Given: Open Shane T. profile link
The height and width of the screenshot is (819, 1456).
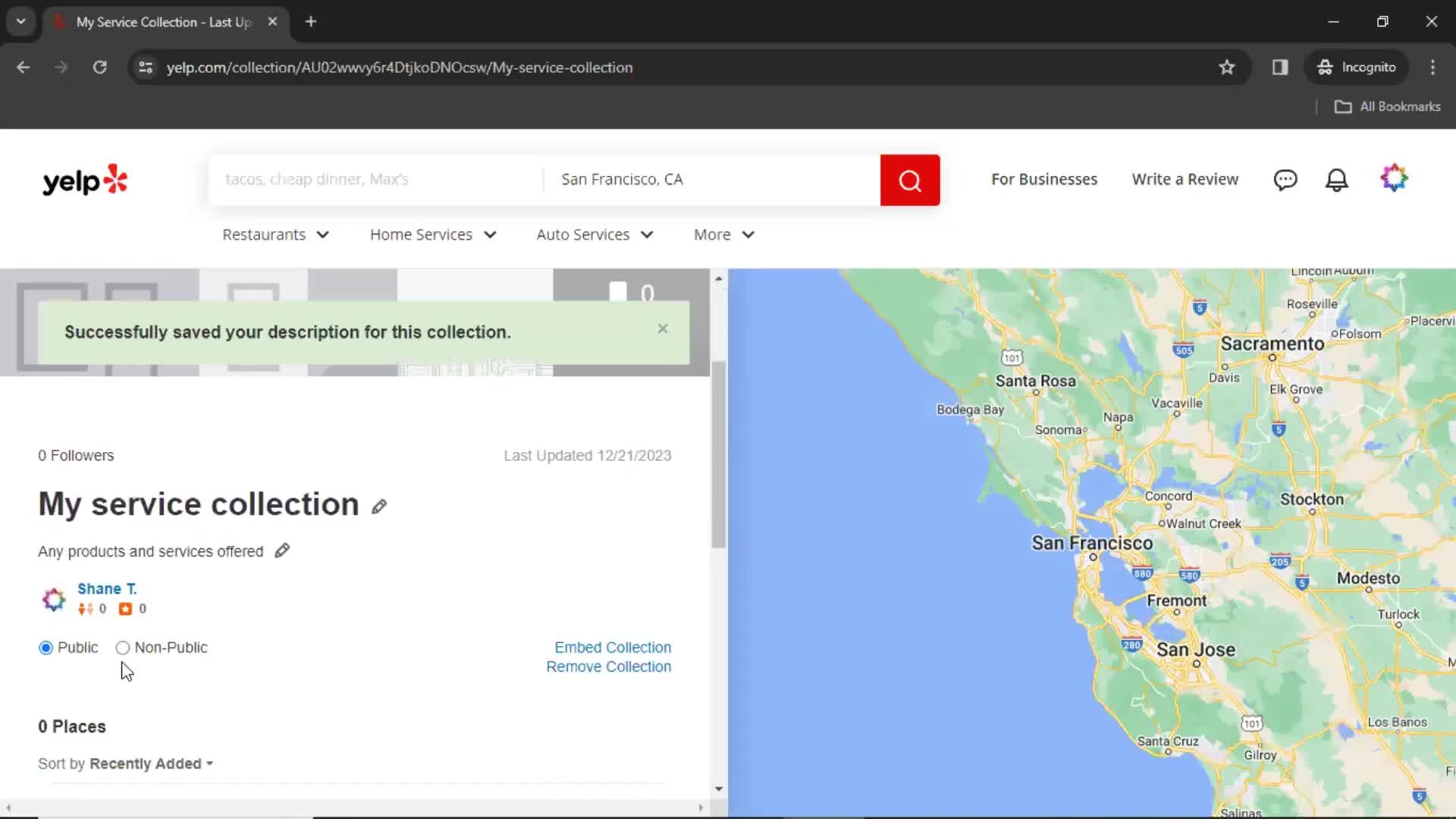Looking at the screenshot, I should coord(107,589).
